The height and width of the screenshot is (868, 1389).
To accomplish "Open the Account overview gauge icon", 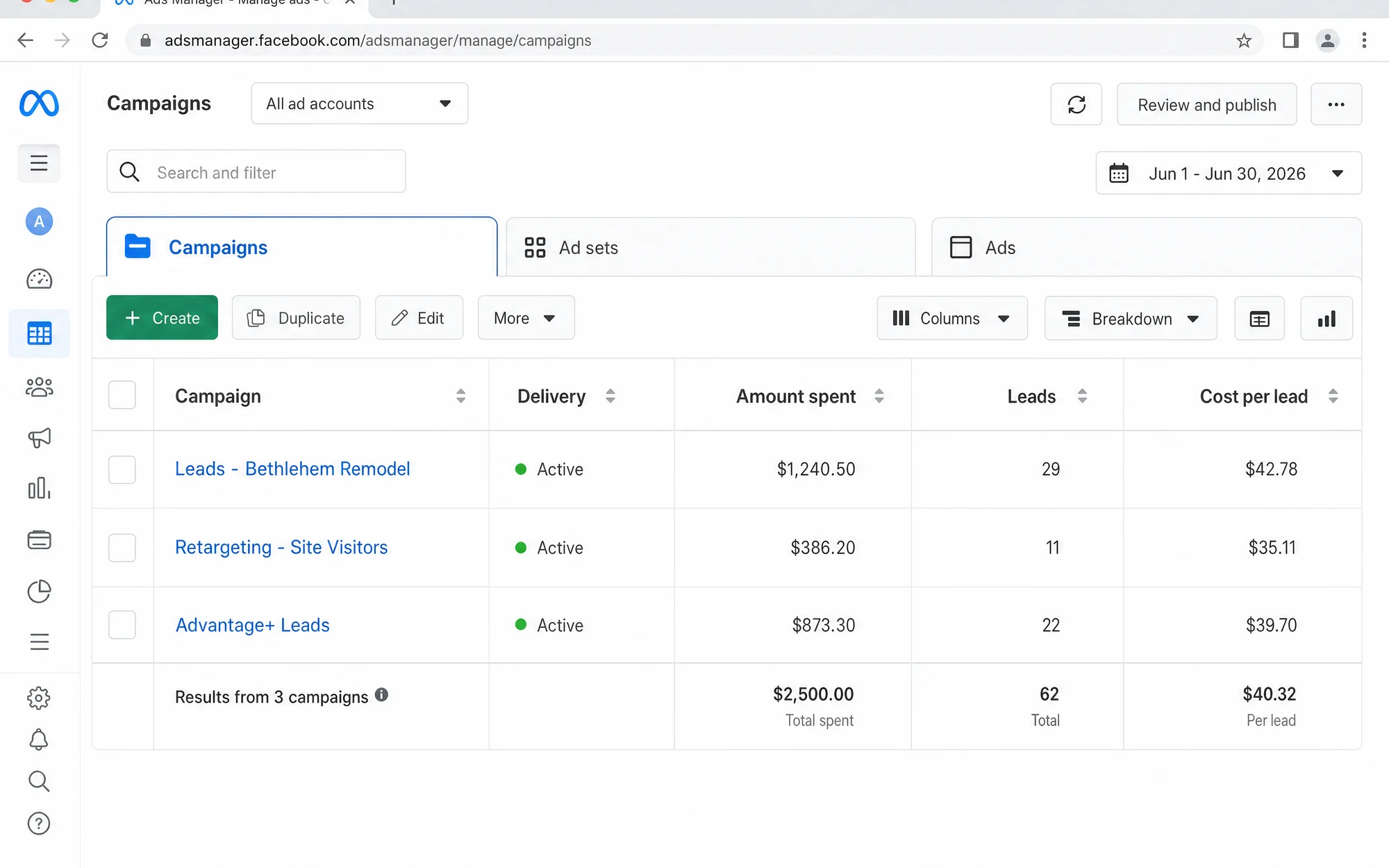I will 39,279.
